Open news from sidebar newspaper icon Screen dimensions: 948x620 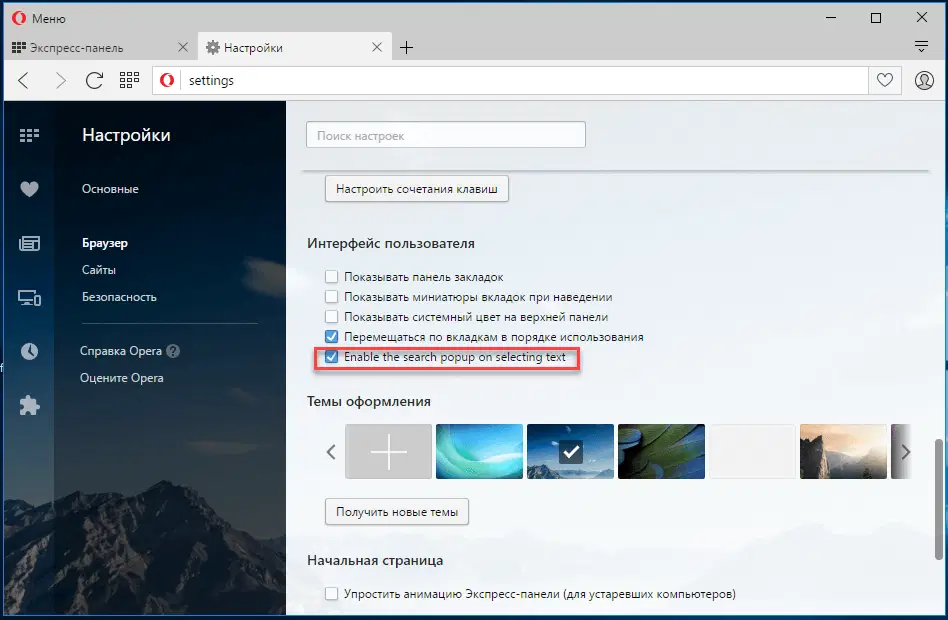pos(29,243)
